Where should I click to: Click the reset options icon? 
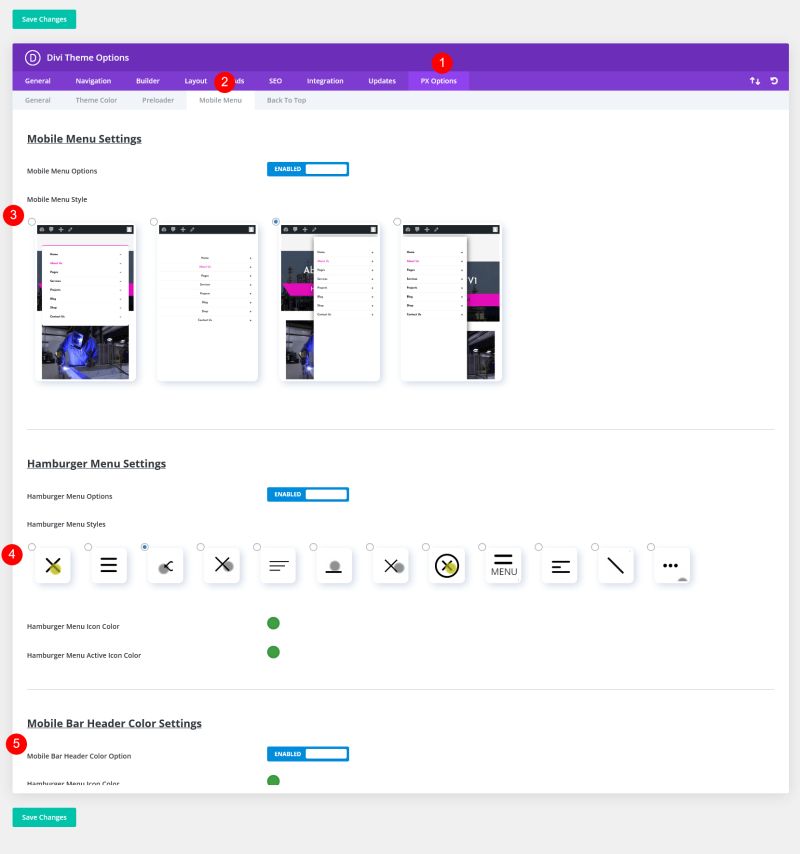click(x=773, y=80)
